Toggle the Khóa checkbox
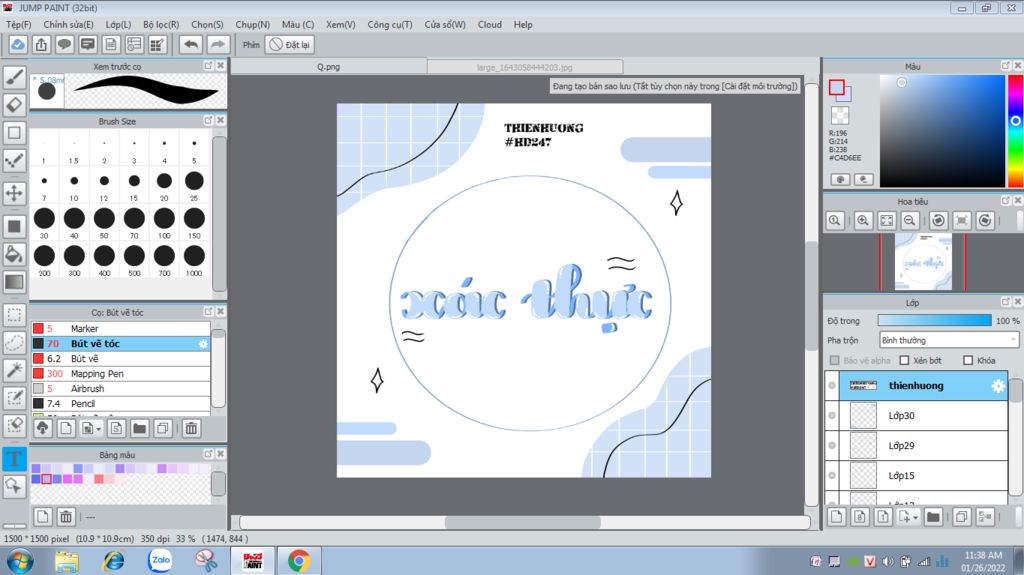 (x=968, y=360)
